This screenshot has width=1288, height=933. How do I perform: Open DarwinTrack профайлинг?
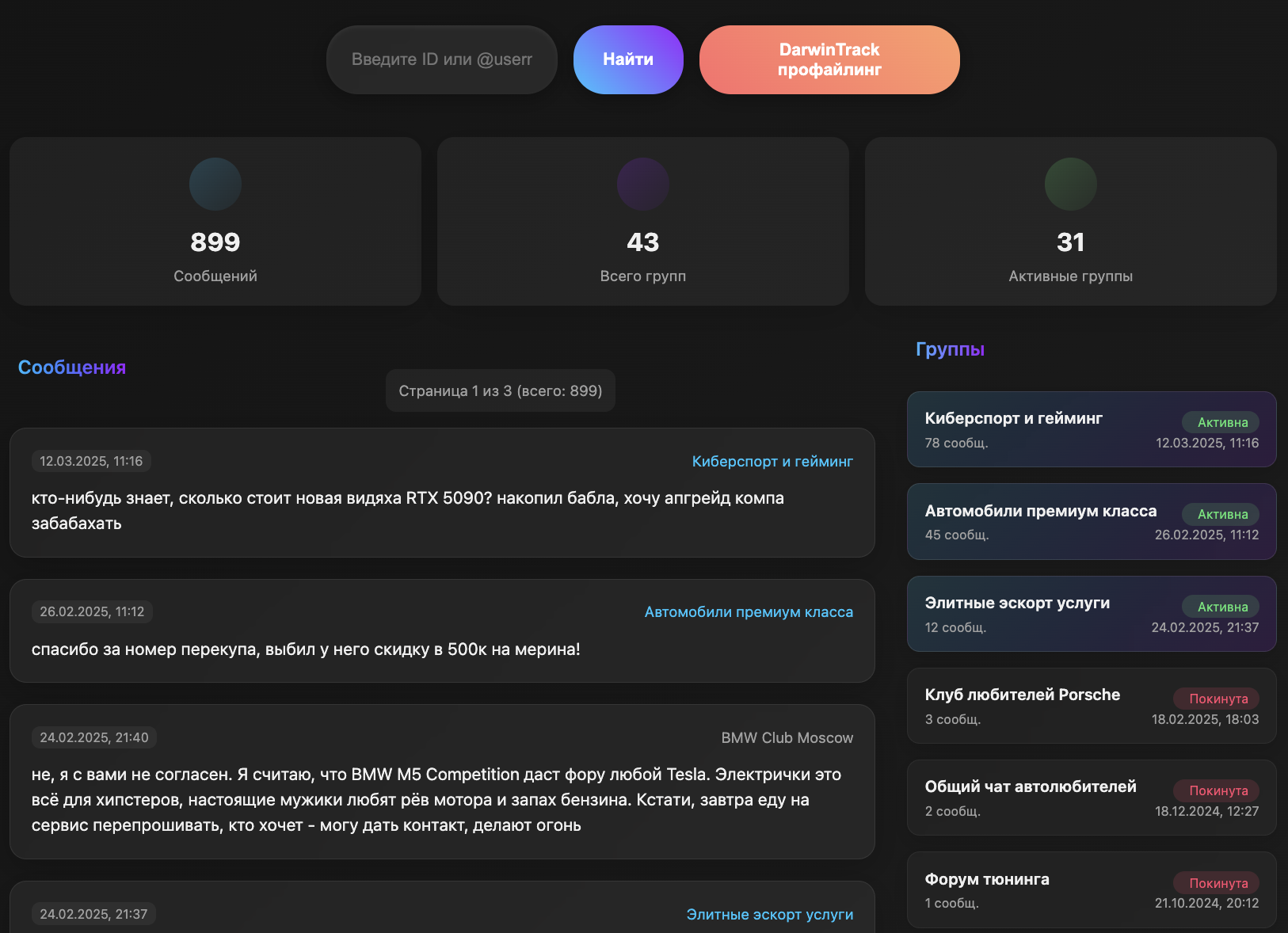click(x=829, y=59)
